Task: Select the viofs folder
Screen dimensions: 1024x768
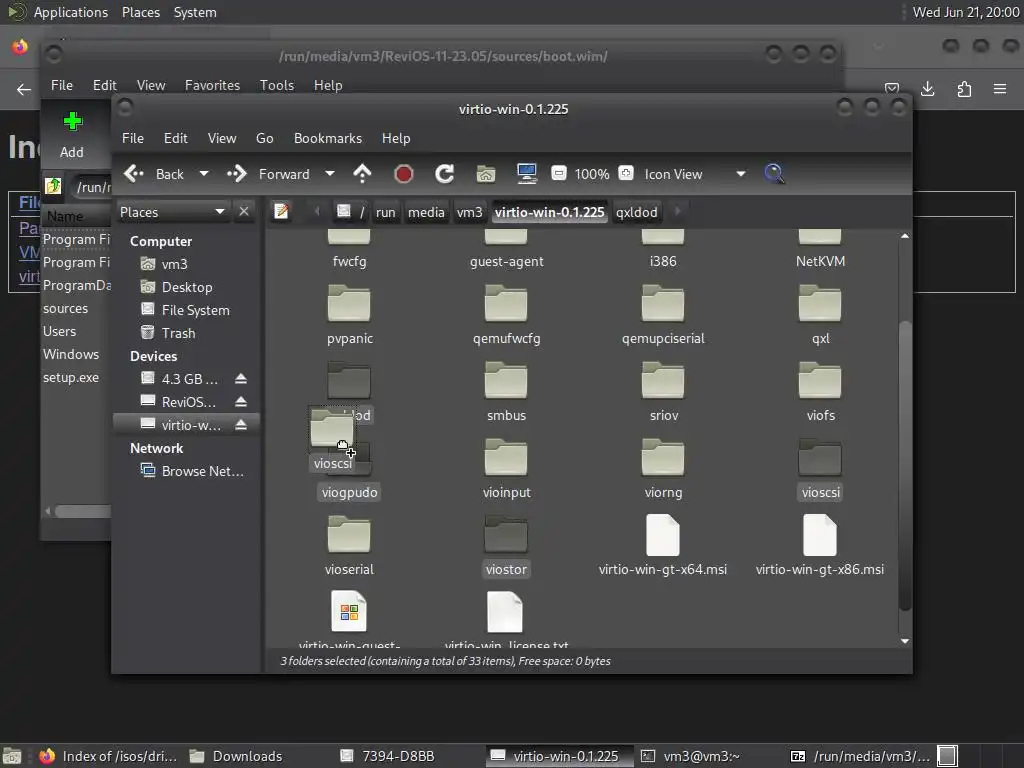Action: 820,392
